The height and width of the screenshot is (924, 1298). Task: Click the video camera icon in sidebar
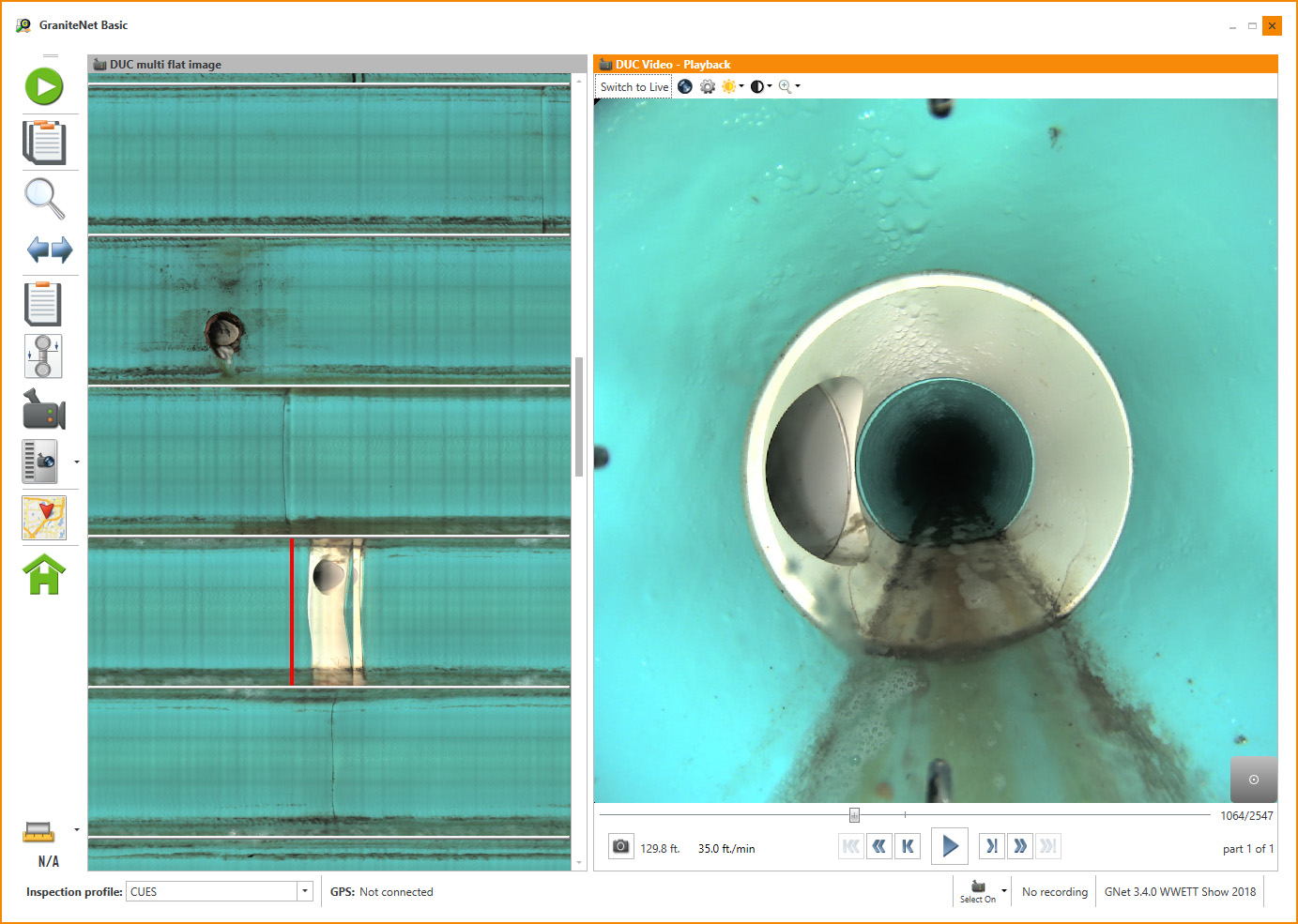[43, 411]
